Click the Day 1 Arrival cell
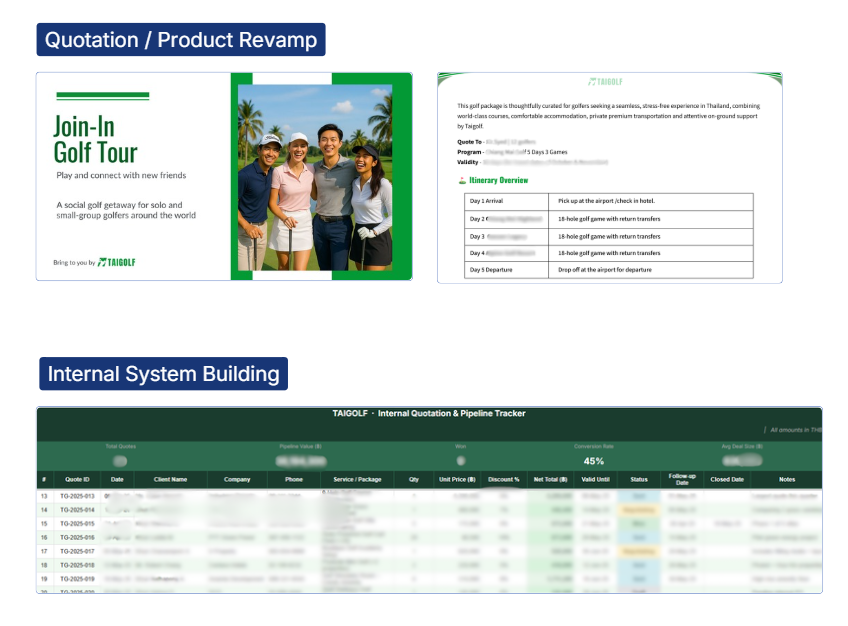848x626 pixels. [x=506, y=201]
